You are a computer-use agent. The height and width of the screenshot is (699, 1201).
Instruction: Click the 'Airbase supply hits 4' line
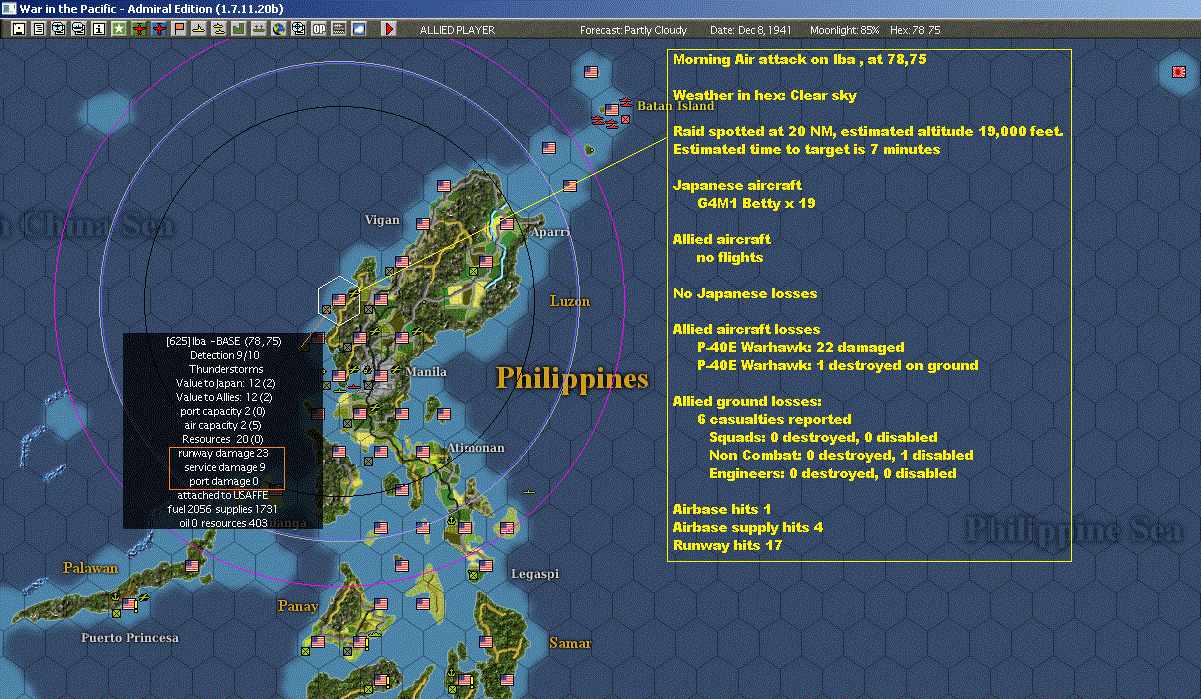coord(748,527)
